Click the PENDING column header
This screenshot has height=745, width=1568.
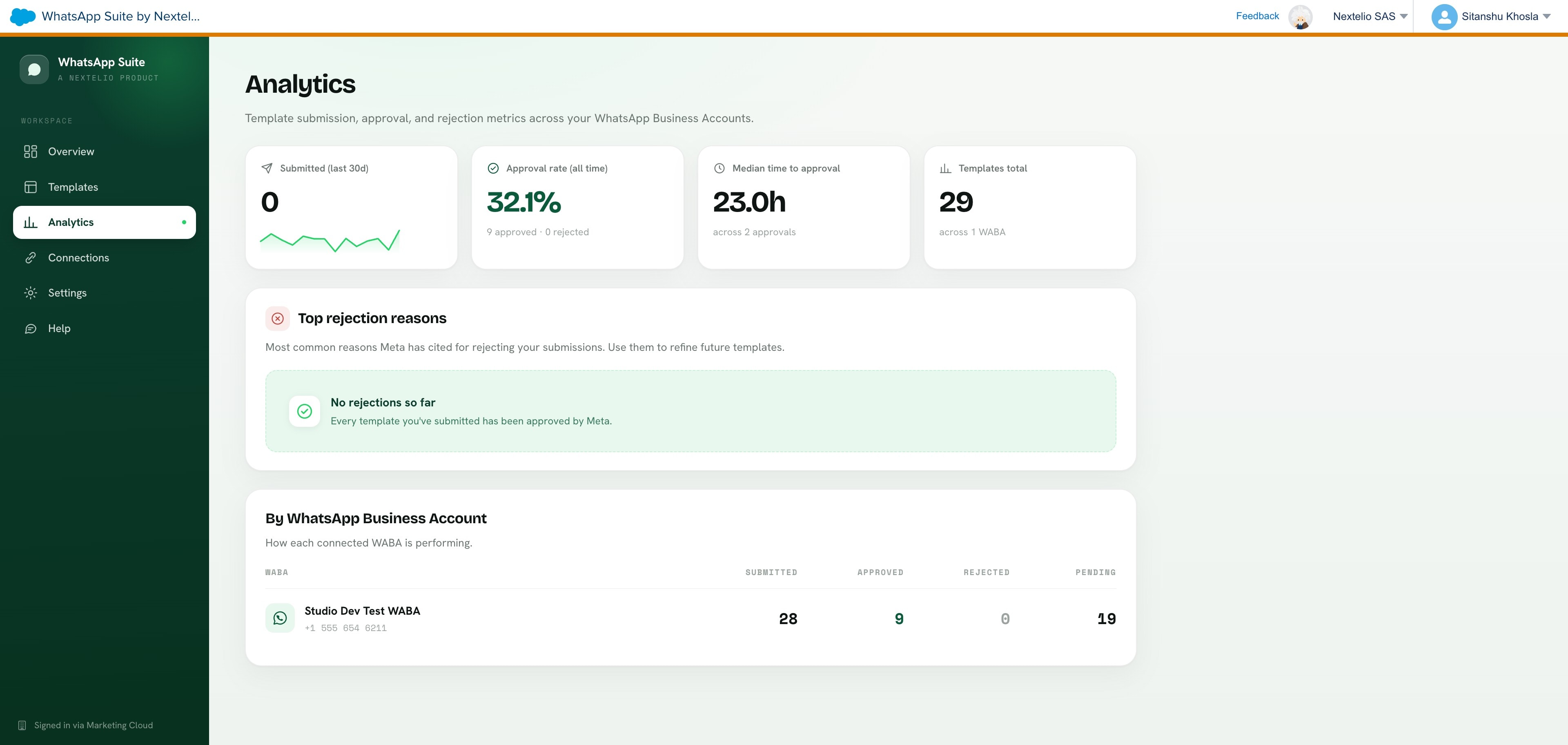pos(1096,572)
